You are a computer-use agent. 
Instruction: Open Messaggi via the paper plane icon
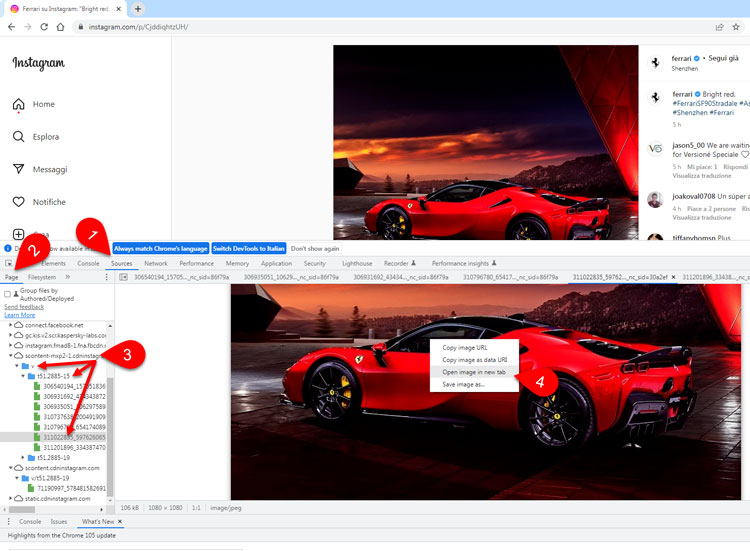pyautogui.click(x=18, y=169)
